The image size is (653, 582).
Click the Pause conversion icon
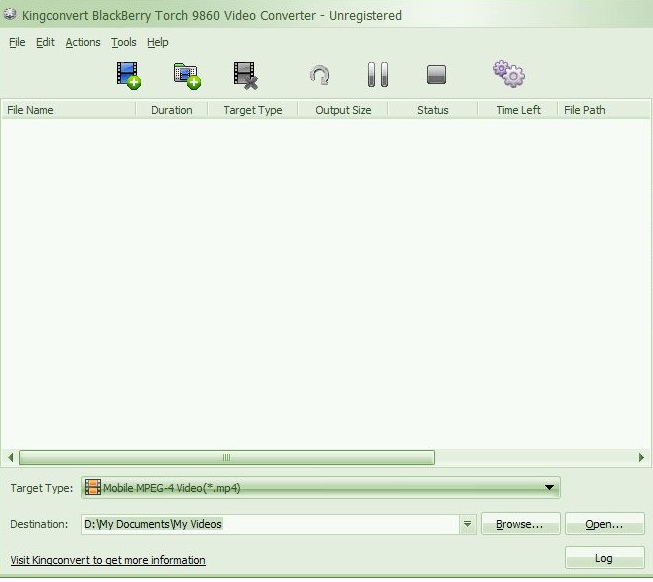pyautogui.click(x=378, y=75)
